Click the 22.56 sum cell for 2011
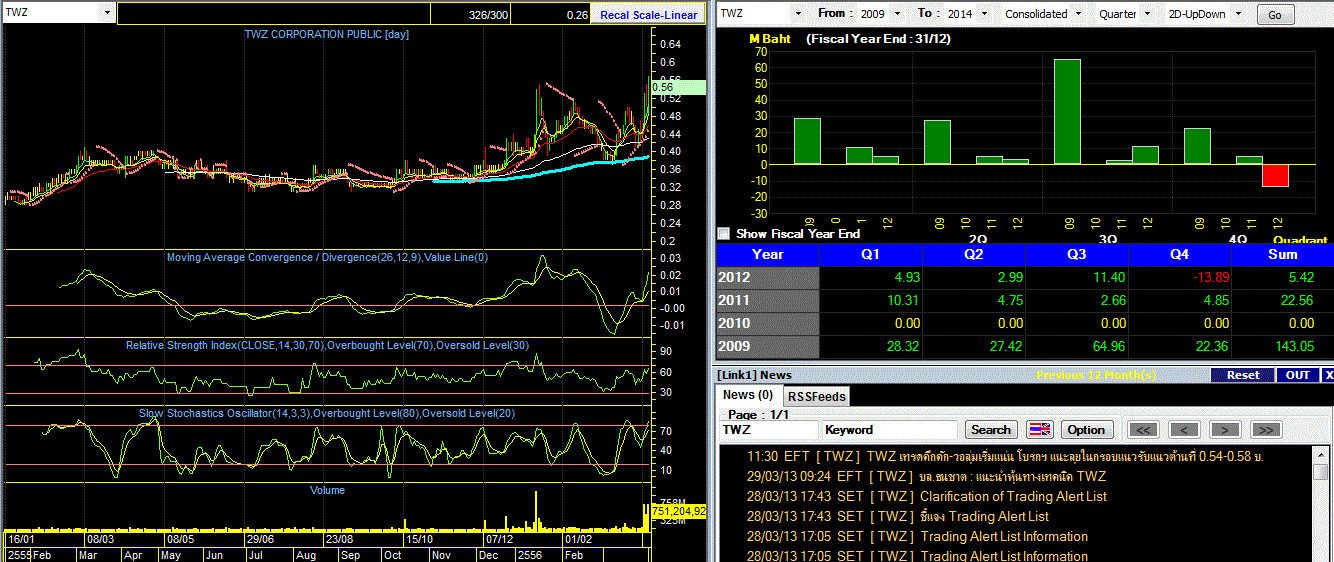This screenshot has width=1334, height=562. [1283, 300]
